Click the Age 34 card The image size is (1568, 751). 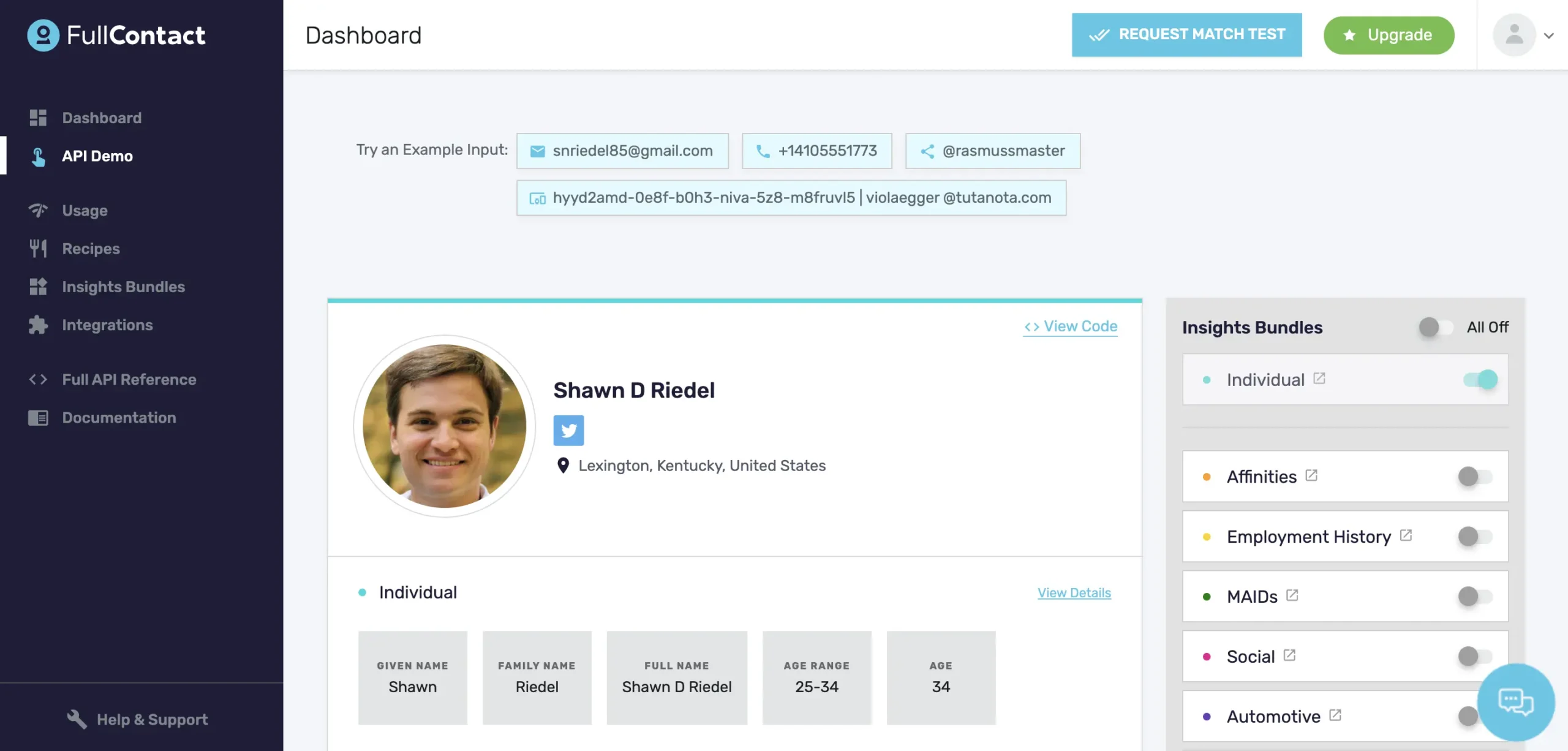(941, 678)
